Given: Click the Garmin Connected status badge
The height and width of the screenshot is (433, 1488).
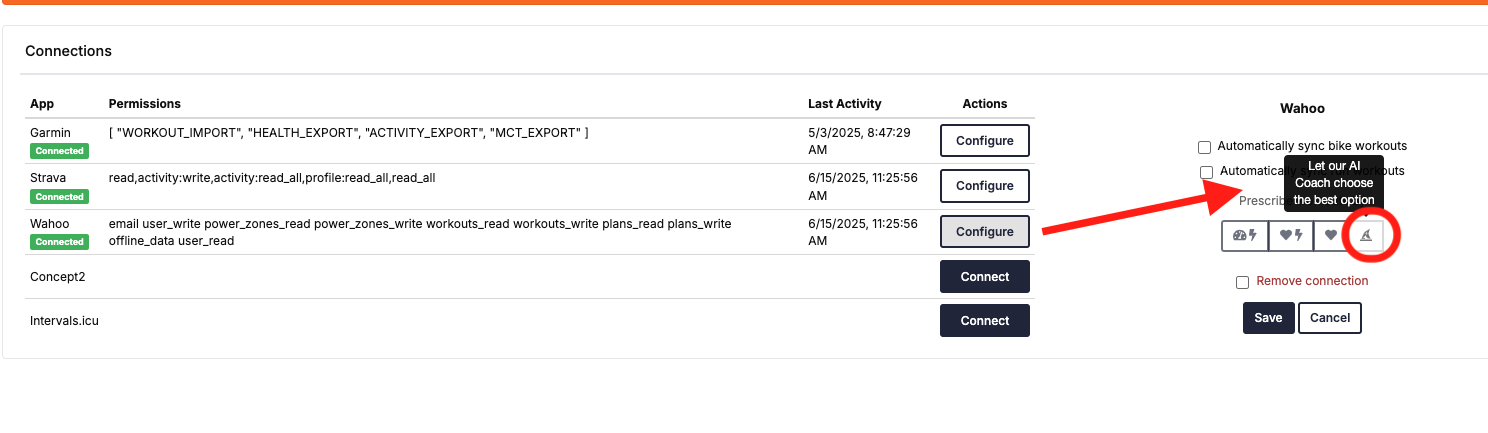Looking at the screenshot, I should (x=60, y=151).
